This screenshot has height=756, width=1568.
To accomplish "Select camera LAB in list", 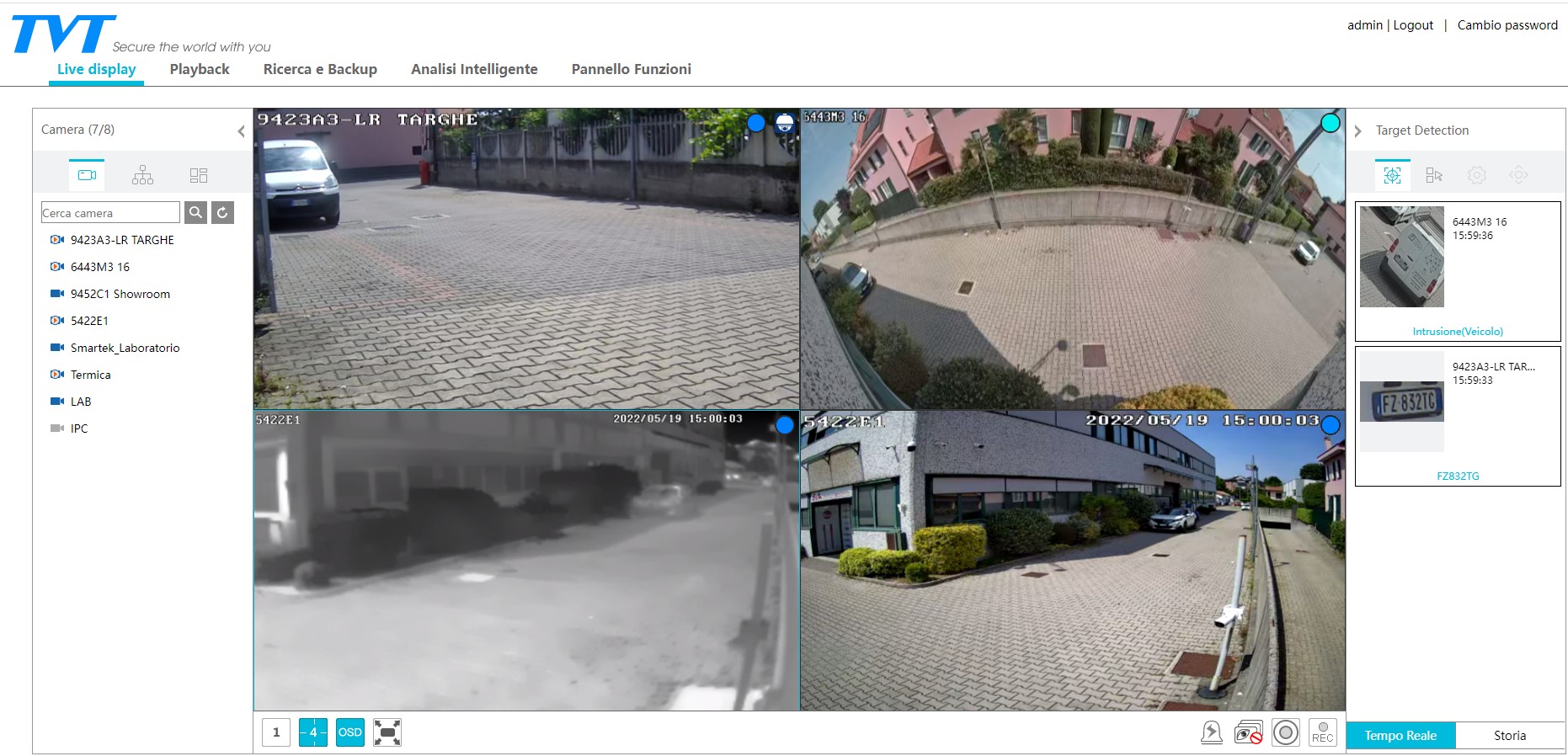I will pyautogui.click(x=81, y=402).
